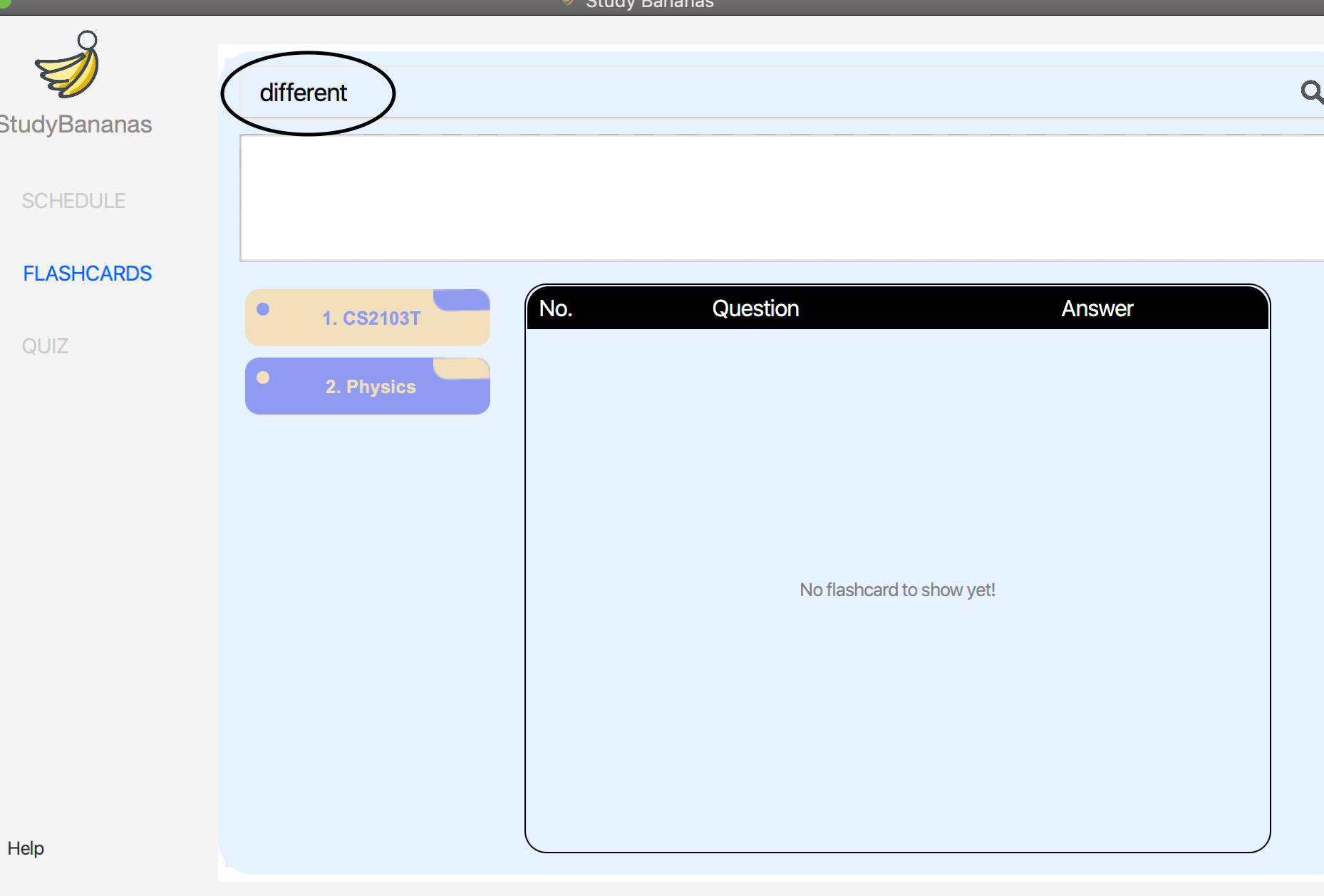This screenshot has height=896, width=1324.
Task: Open the Help link
Action: coord(26,848)
